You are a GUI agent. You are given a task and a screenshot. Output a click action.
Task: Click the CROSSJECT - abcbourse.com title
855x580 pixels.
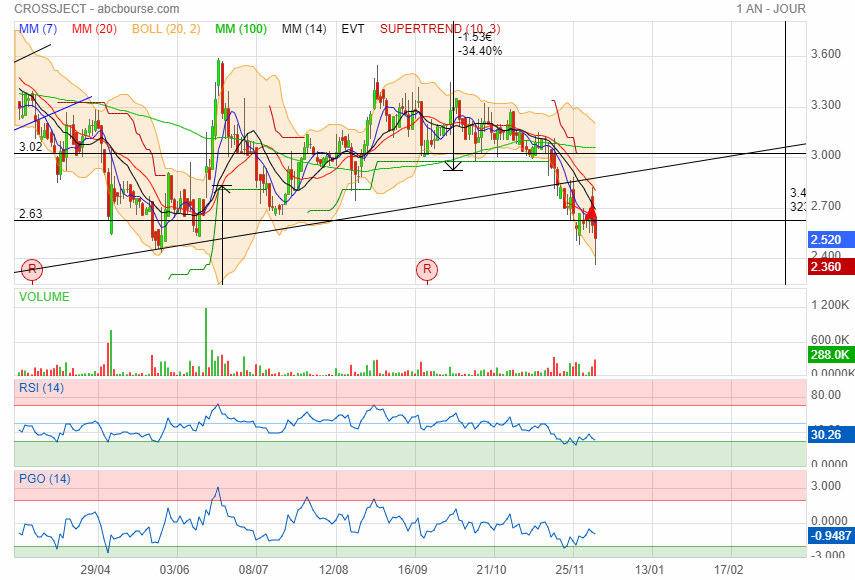click(97, 9)
